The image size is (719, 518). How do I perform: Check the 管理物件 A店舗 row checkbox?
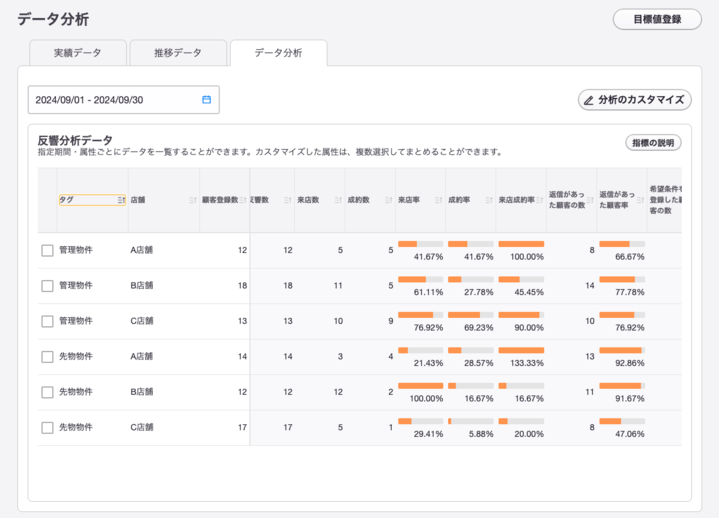pyautogui.click(x=47, y=250)
